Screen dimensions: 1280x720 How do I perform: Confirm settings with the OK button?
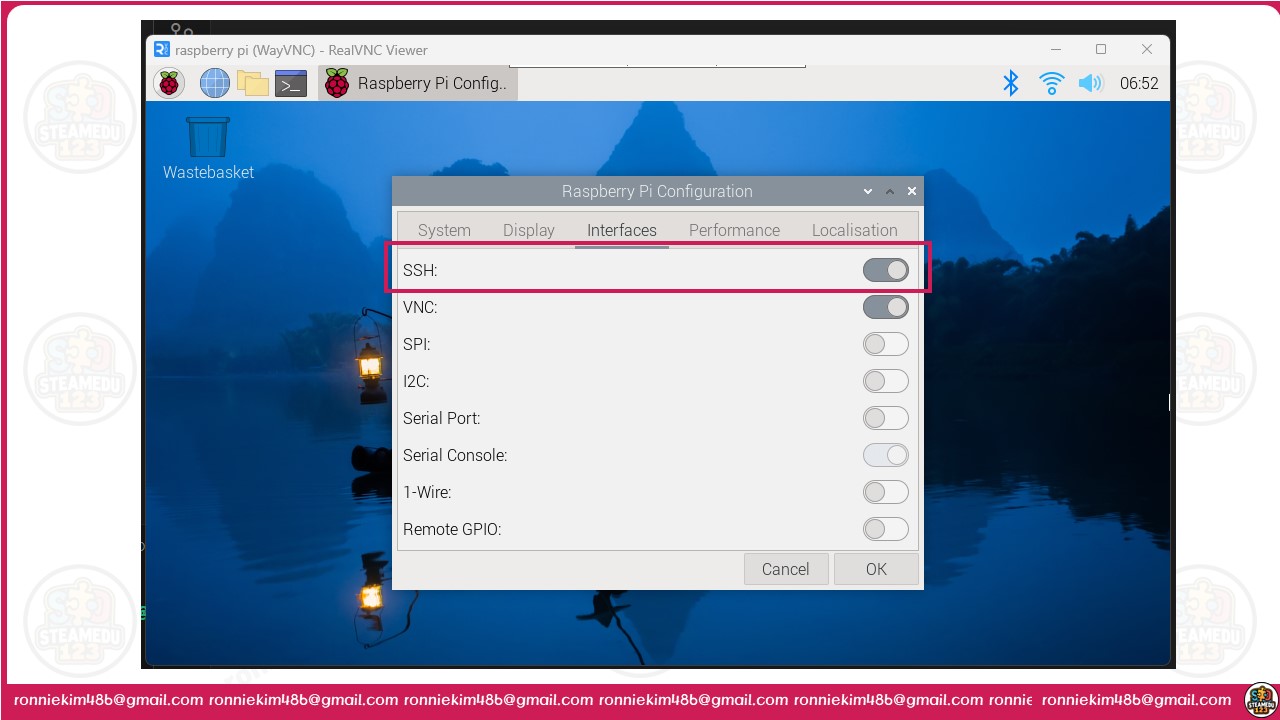pos(876,569)
